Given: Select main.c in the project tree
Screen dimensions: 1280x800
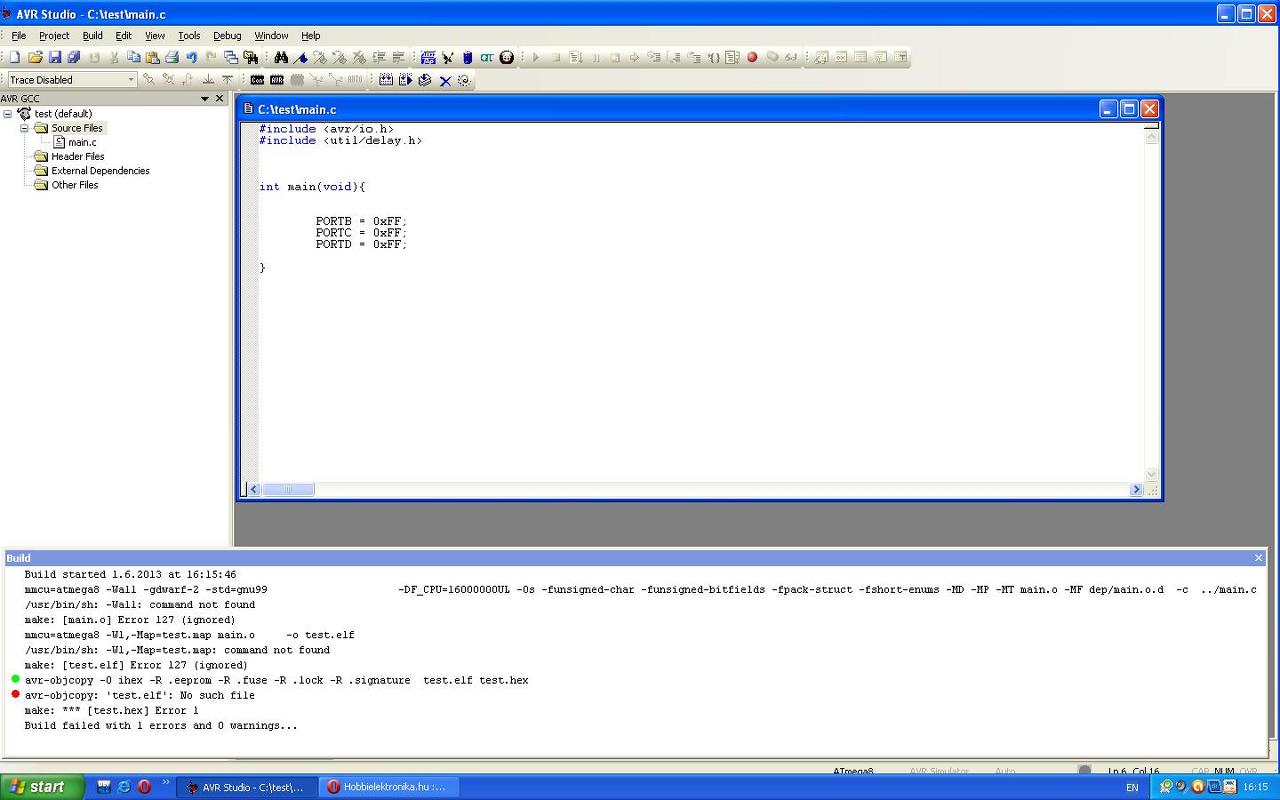Looking at the screenshot, I should (x=82, y=142).
